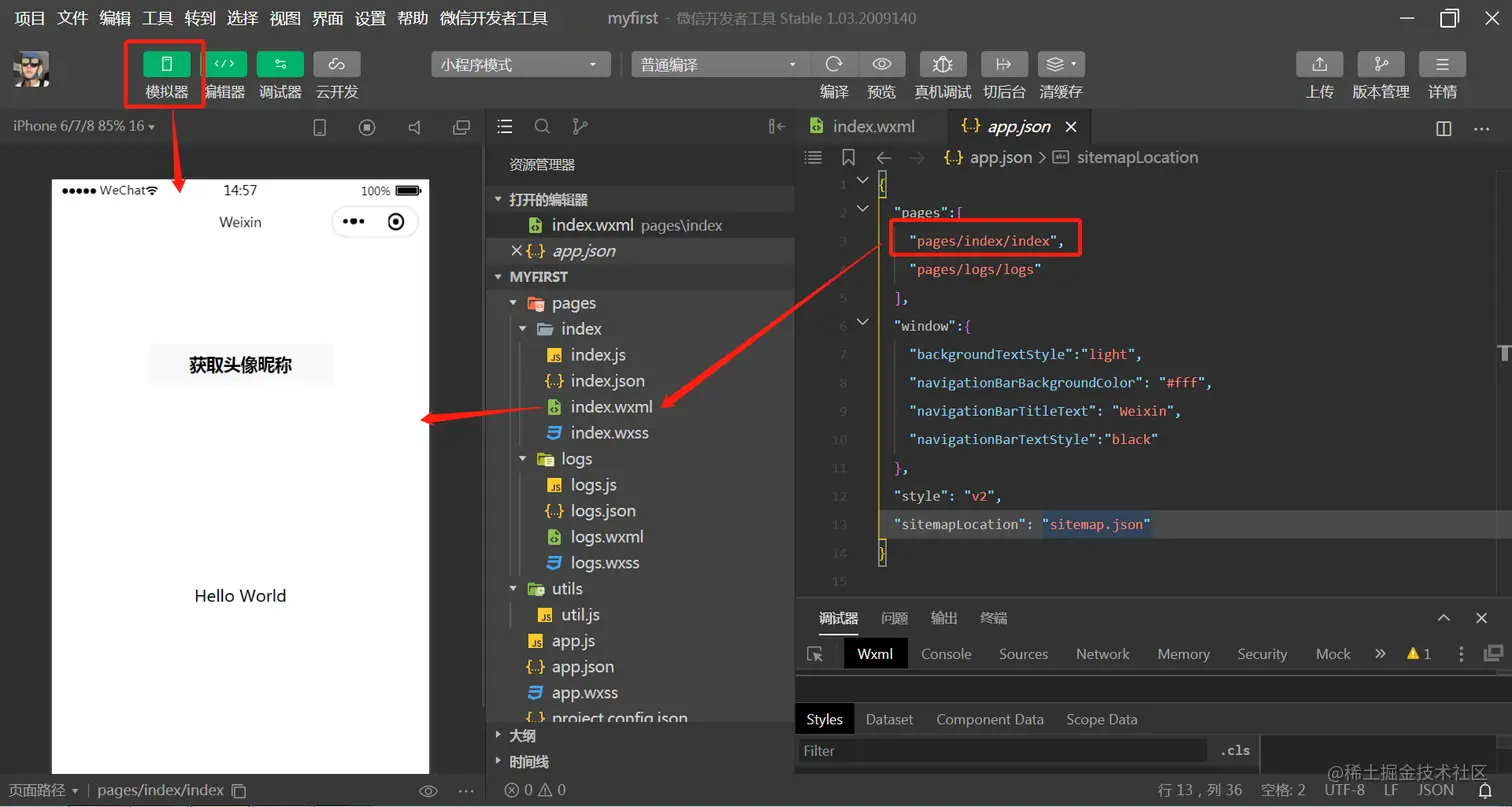Click the bookmark icon in breadcrumb bar
Screen dimensions: 1512x807
click(x=848, y=157)
